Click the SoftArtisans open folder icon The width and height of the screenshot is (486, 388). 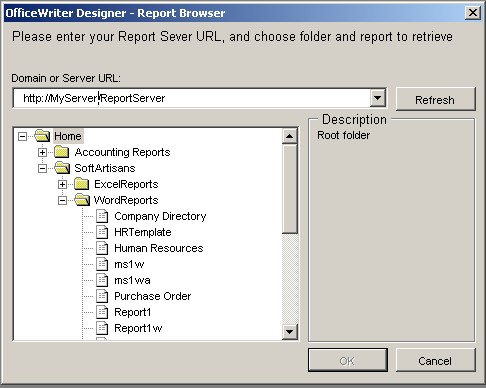[x=62, y=168]
